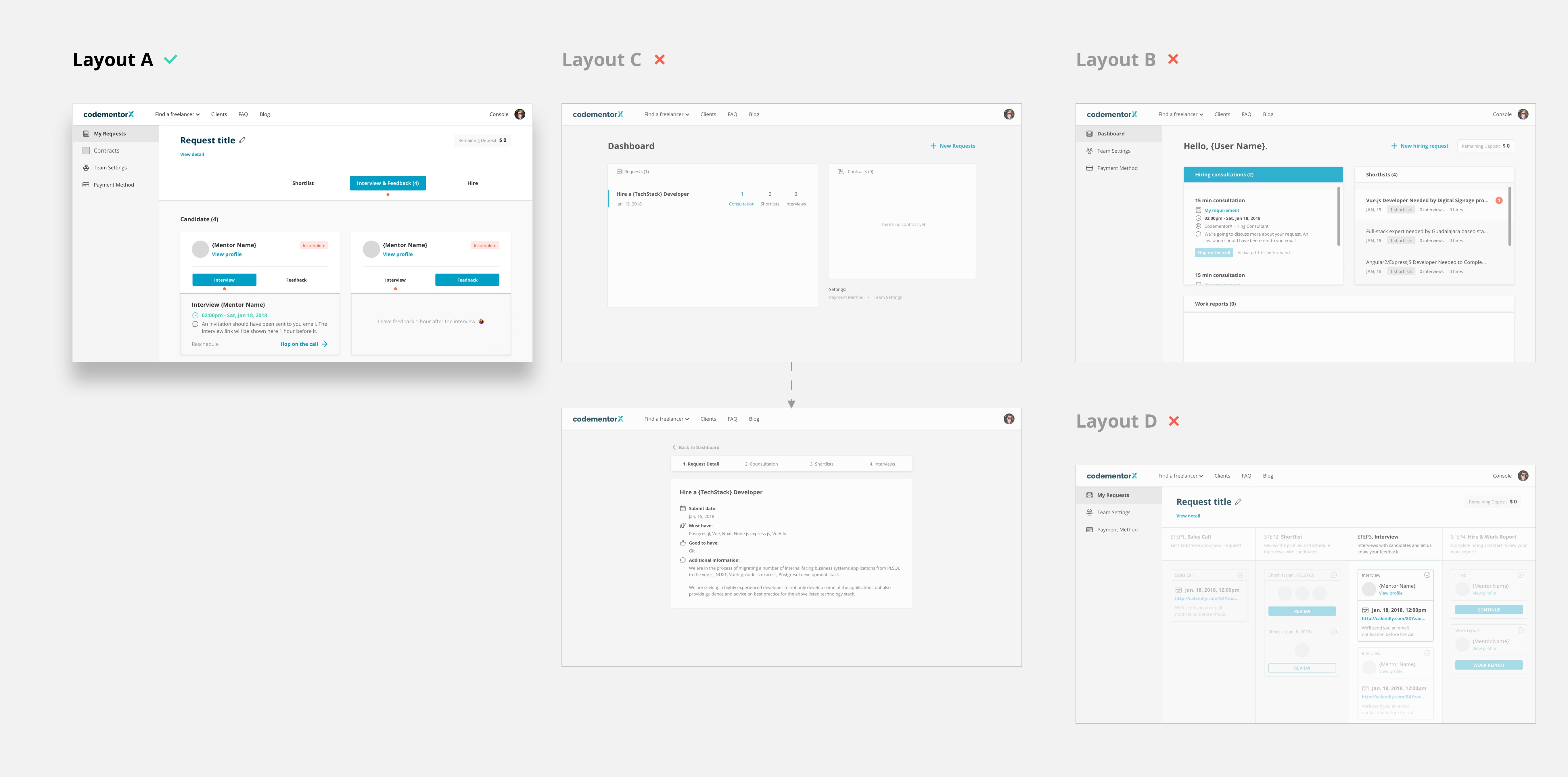Viewport: 1568px width, 777px height.
Task: Expand Find a freelancer dropdown on Layout C Dashboard screen
Action: (666, 114)
